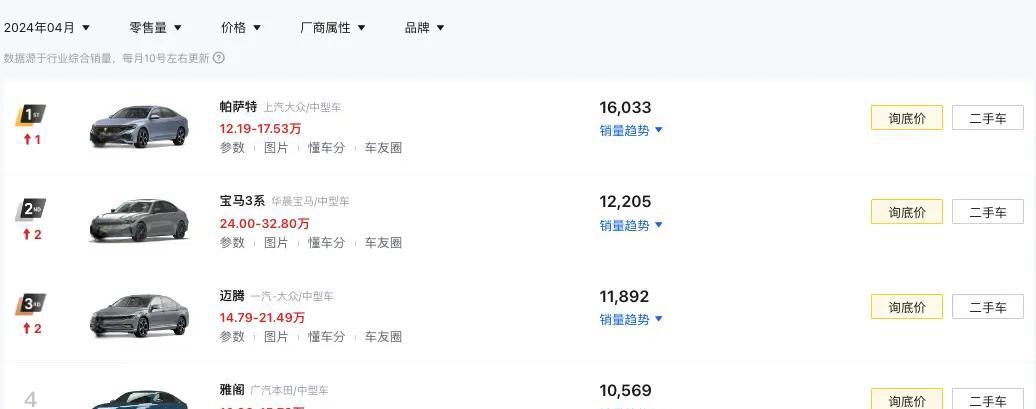Click the rank 1 badge icon
The width and height of the screenshot is (1036, 409).
pos(31,114)
